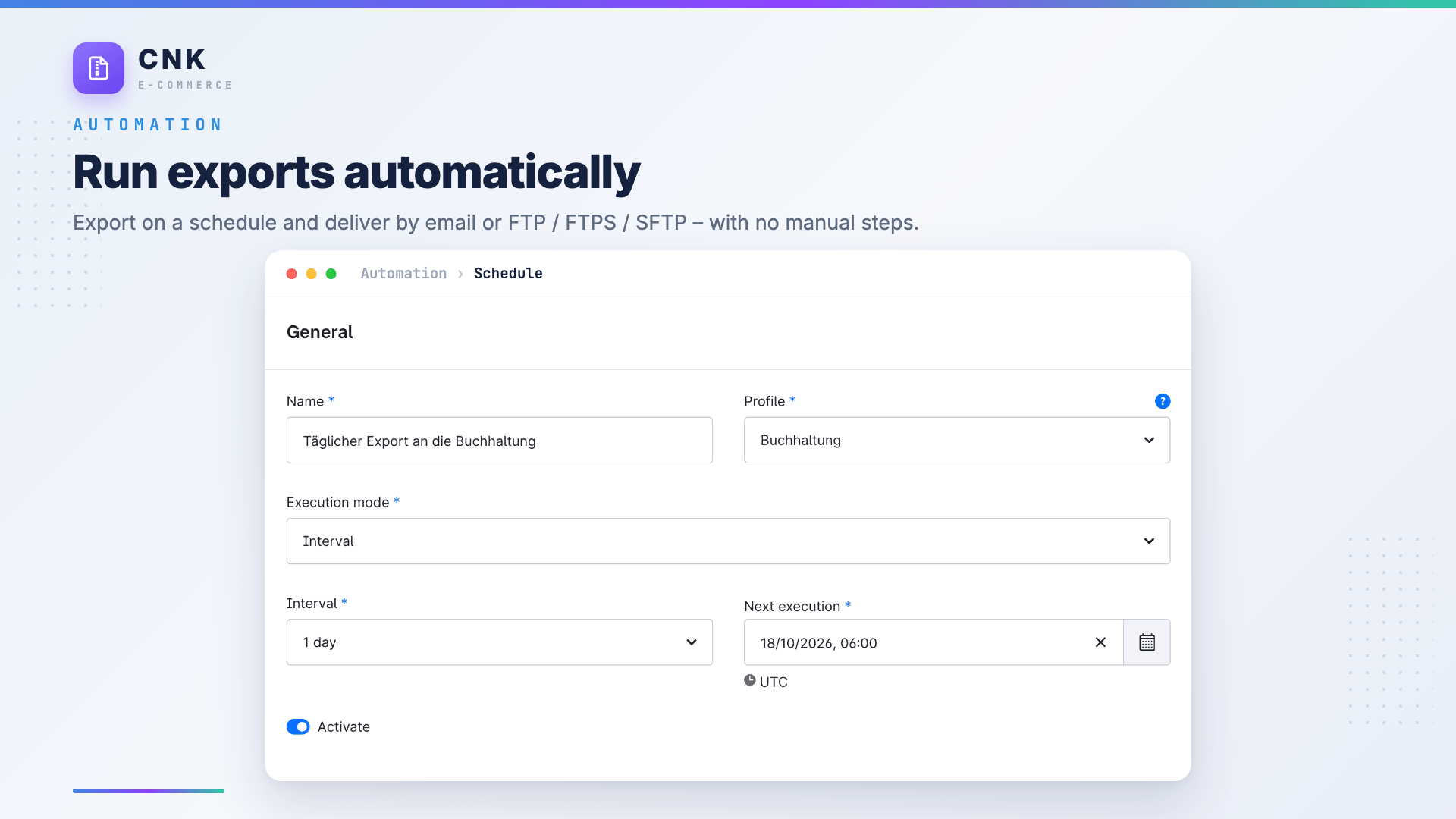Select the Schedule breadcrumb item
1456x819 pixels.
508,273
